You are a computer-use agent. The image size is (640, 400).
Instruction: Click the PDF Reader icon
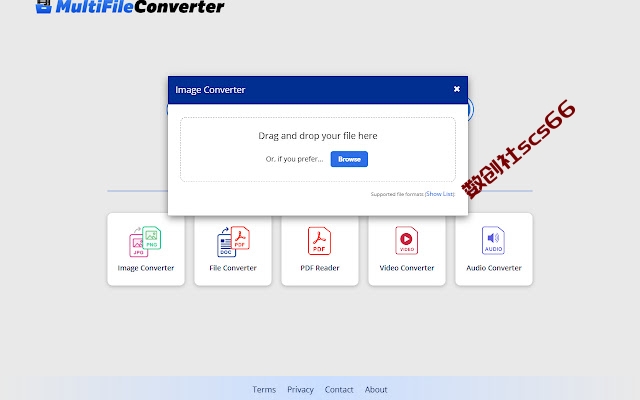pos(320,241)
